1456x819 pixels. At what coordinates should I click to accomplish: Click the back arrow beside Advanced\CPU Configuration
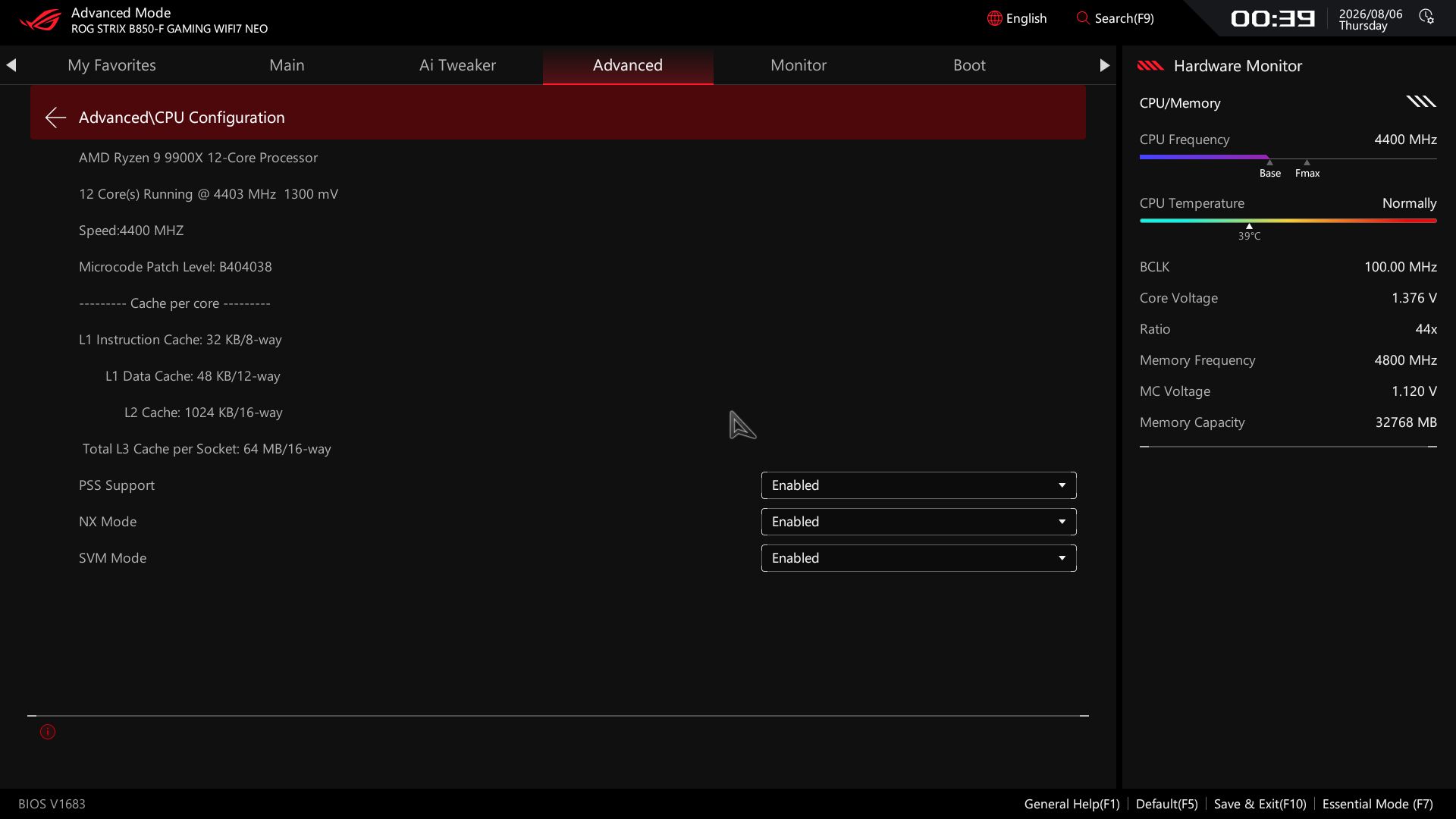pos(55,118)
